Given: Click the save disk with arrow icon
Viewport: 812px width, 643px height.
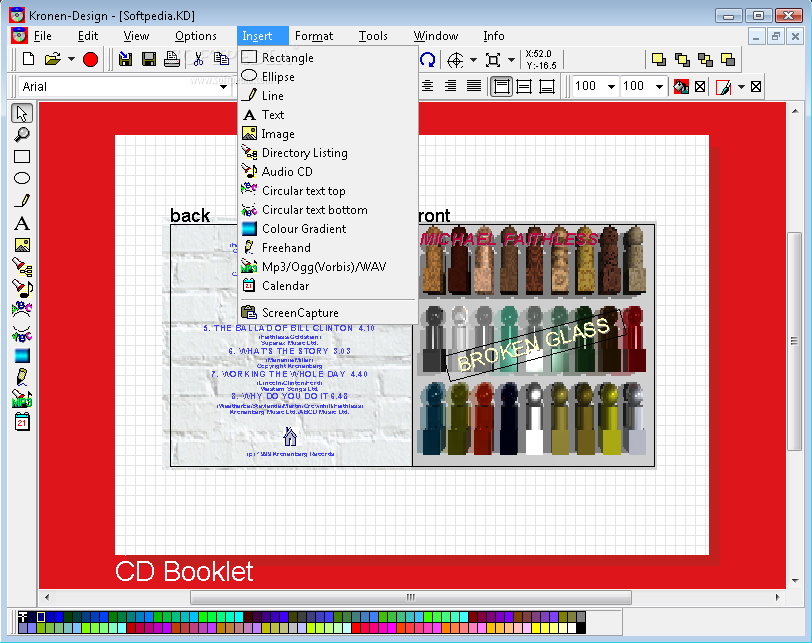Looking at the screenshot, I should tap(125, 59).
